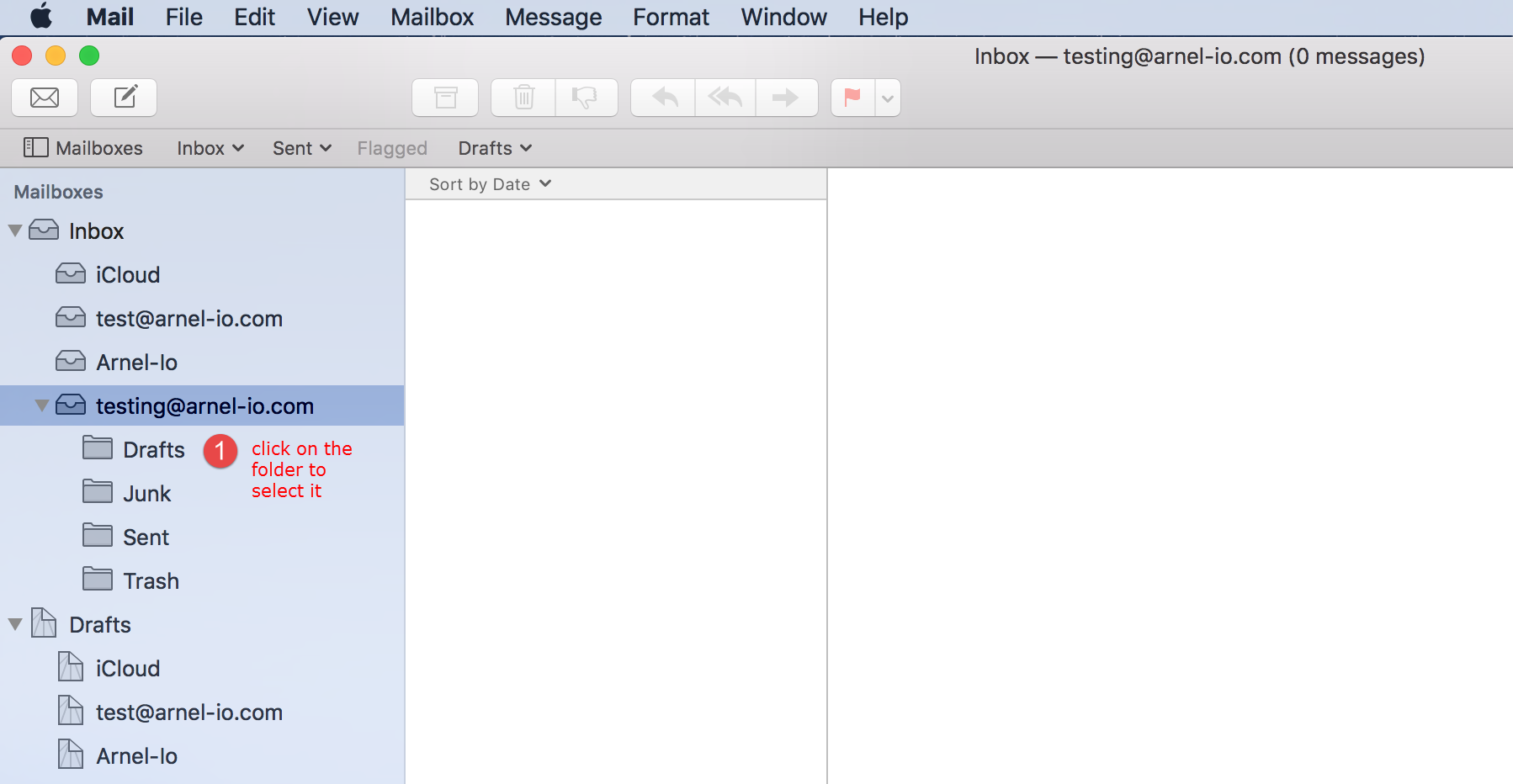1513x784 pixels.
Task: Click the Reply All double-arrow icon
Action: coord(725,98)
